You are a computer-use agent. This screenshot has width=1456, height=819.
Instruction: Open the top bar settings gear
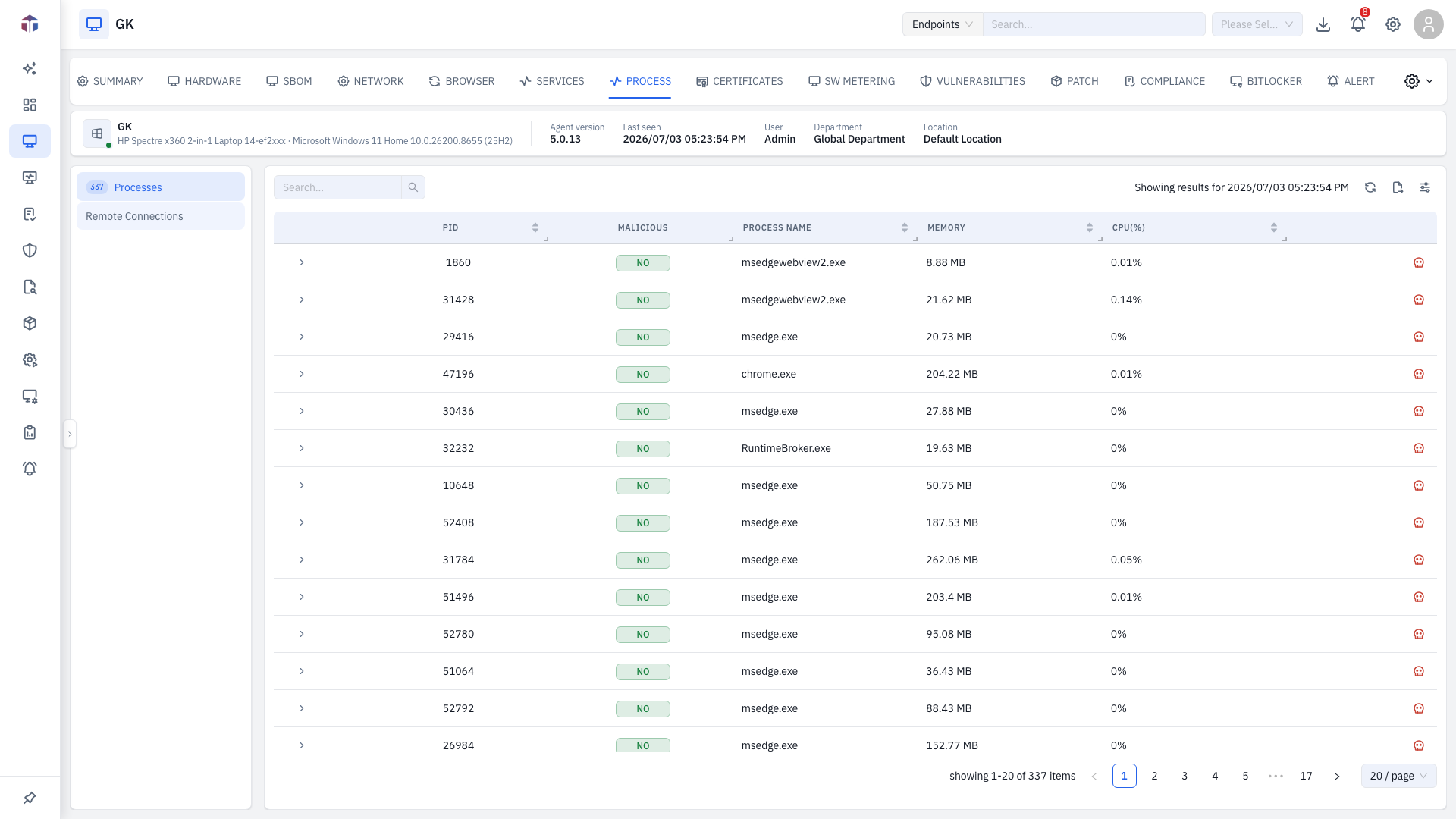click(x=1393, y=24)
